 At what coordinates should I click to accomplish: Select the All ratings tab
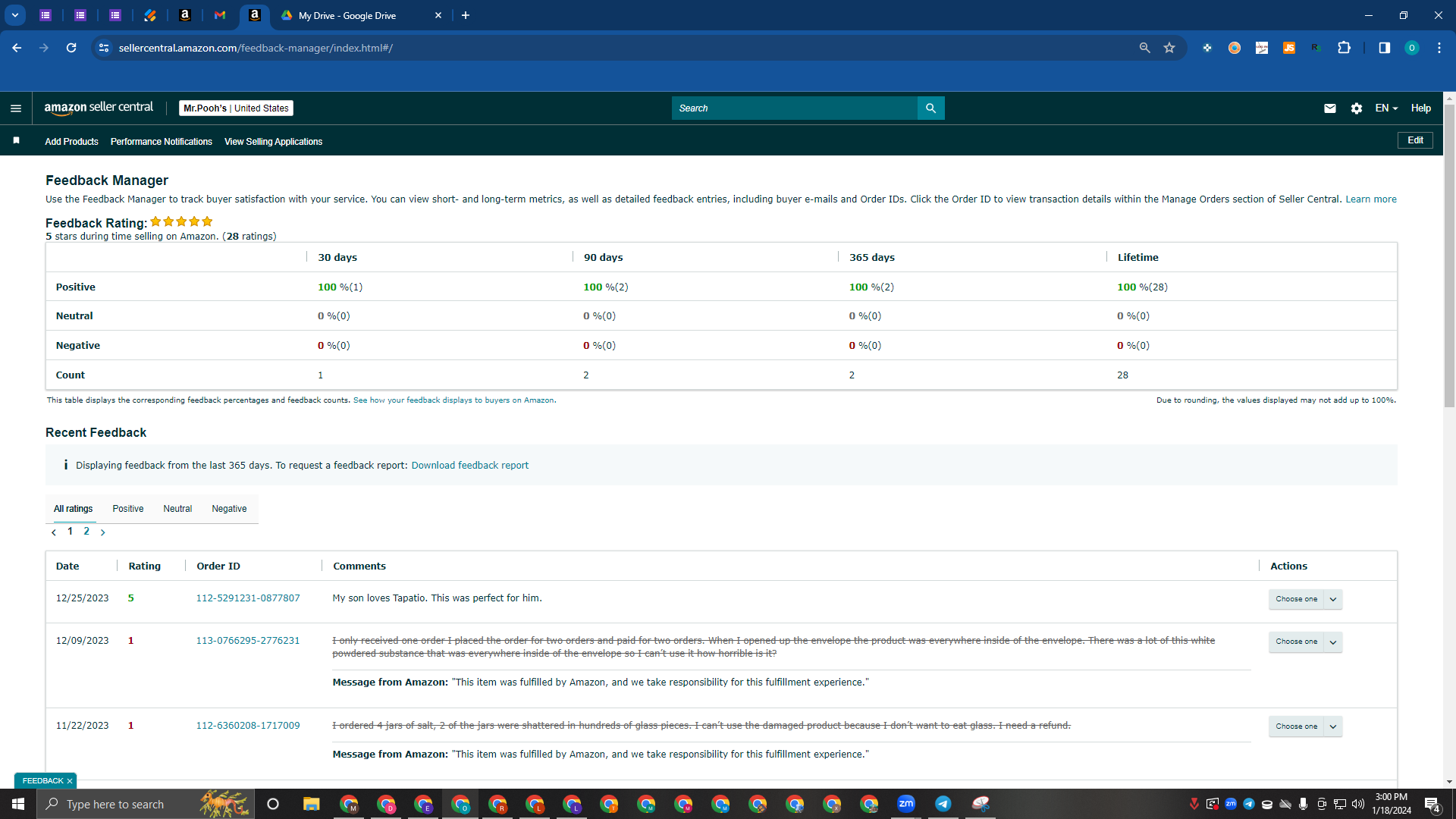pos(73,509)
